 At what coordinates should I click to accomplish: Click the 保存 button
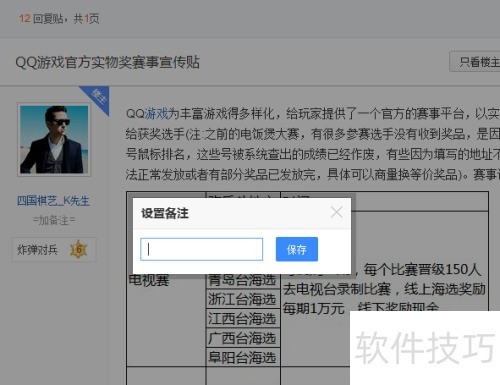[297, 249]
